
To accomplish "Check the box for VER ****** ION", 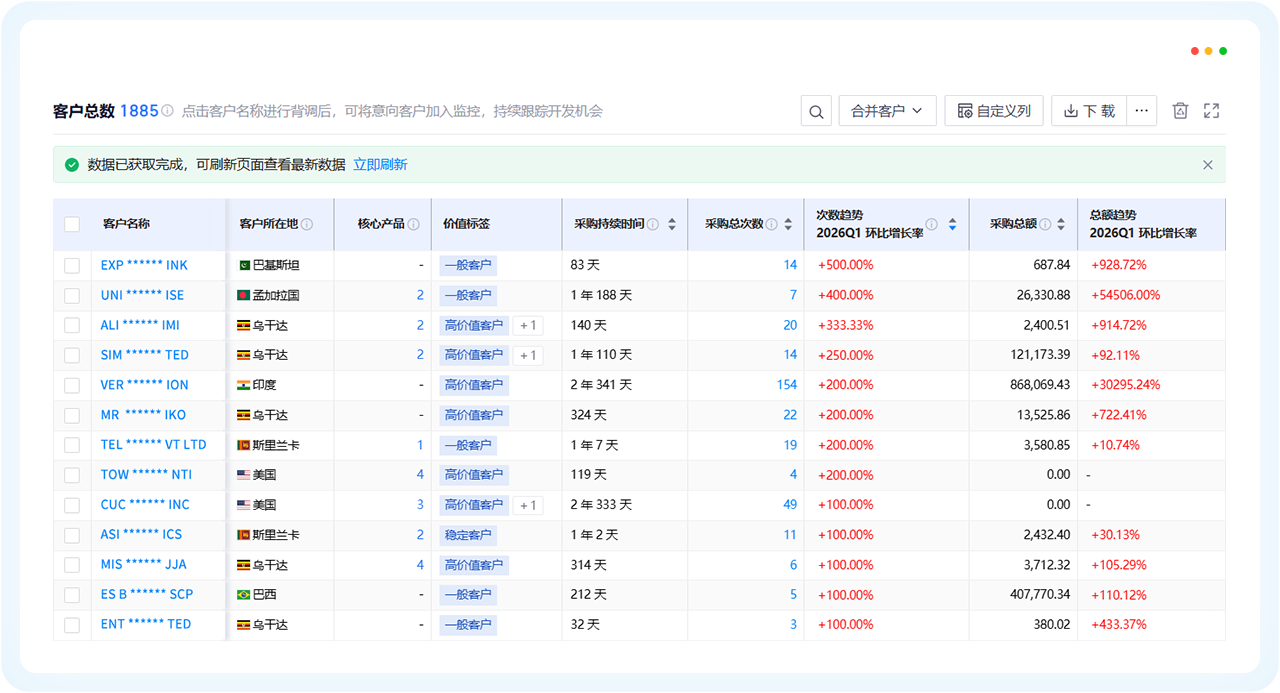I will 72,385.
